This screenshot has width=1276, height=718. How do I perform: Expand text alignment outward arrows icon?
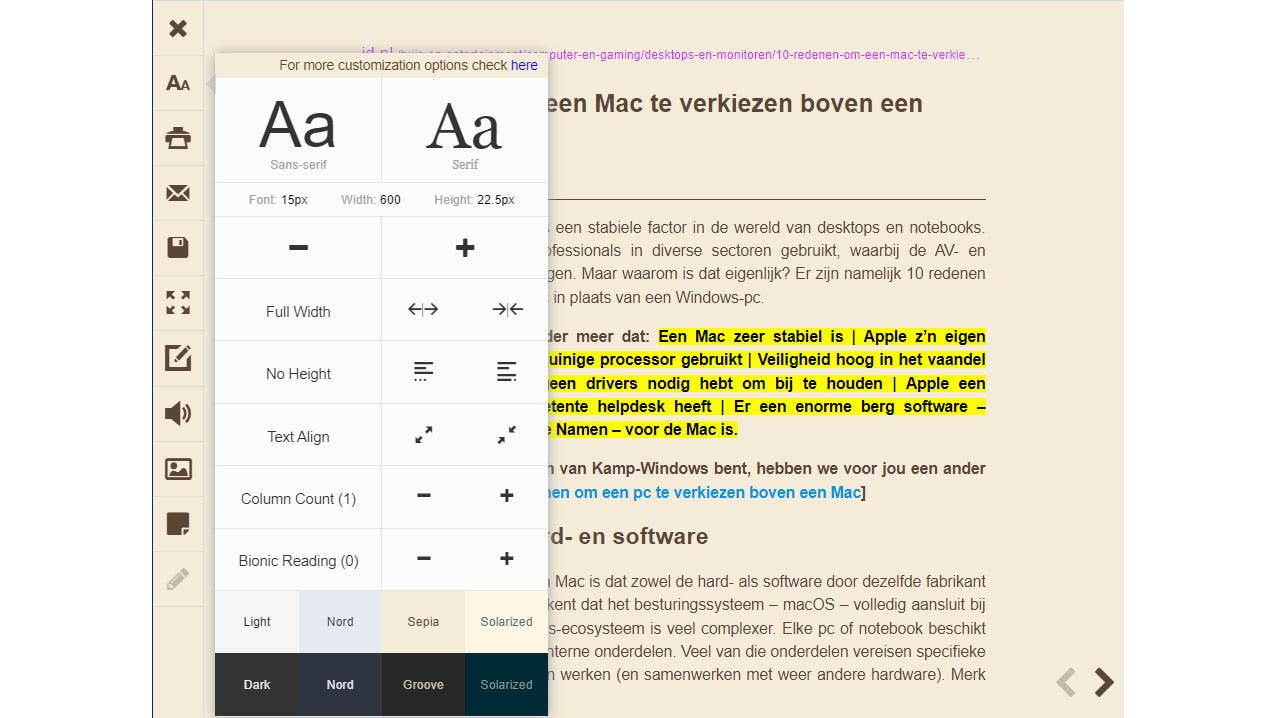pos(423,435)
